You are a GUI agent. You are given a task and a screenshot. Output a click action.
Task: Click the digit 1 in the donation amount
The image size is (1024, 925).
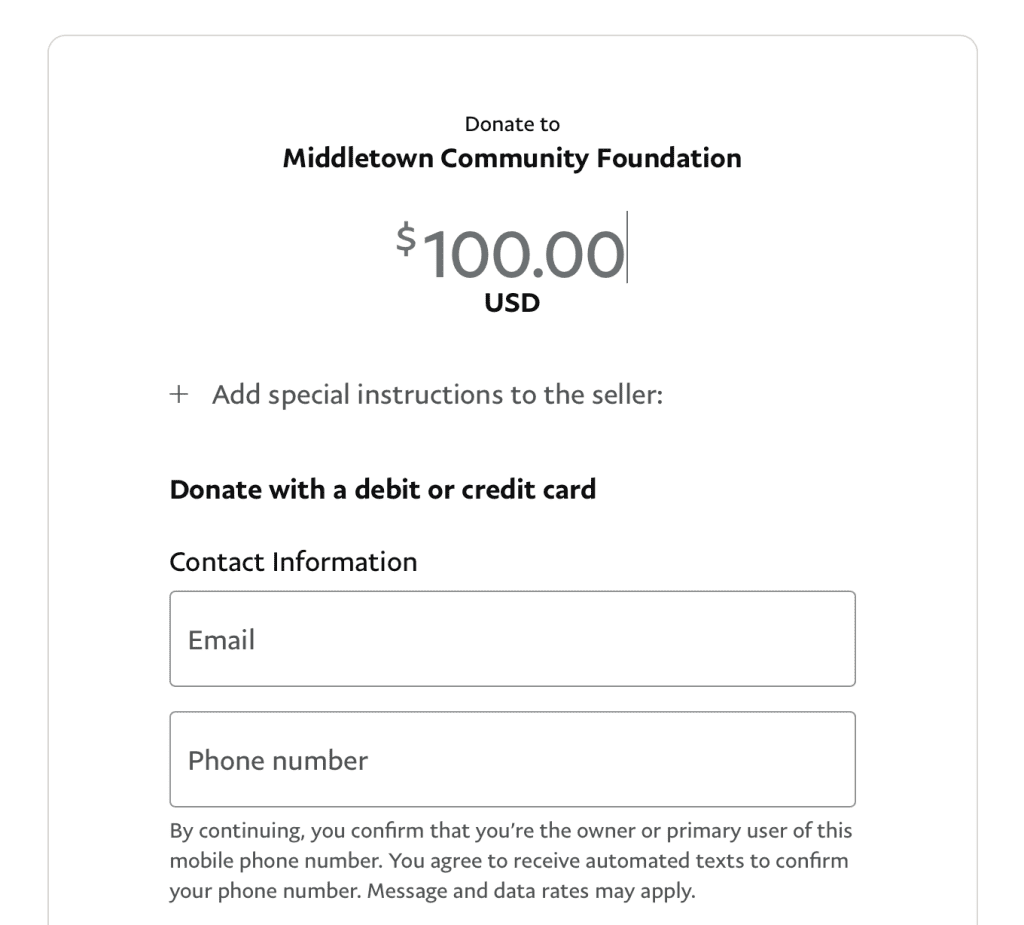[x=436, y=253]
